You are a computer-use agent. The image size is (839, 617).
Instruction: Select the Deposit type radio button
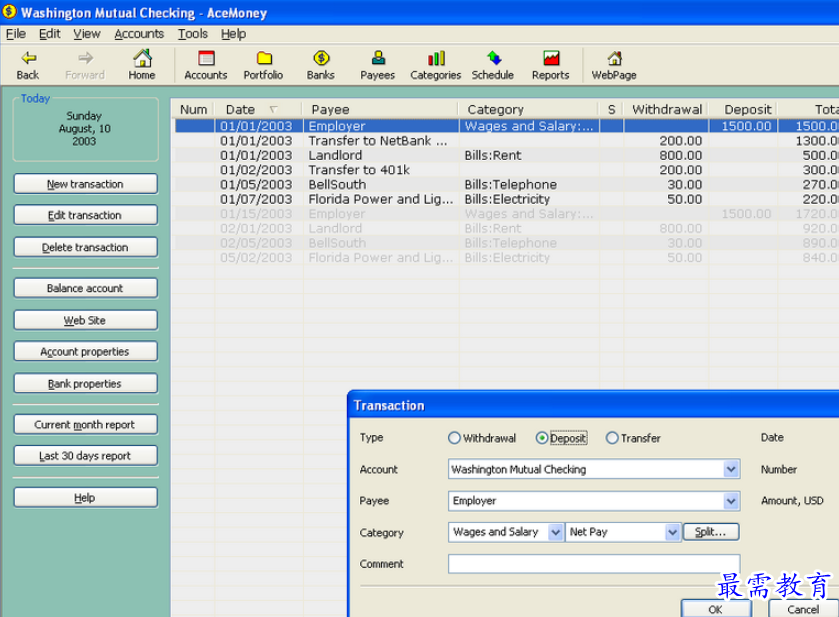[542, 438]
